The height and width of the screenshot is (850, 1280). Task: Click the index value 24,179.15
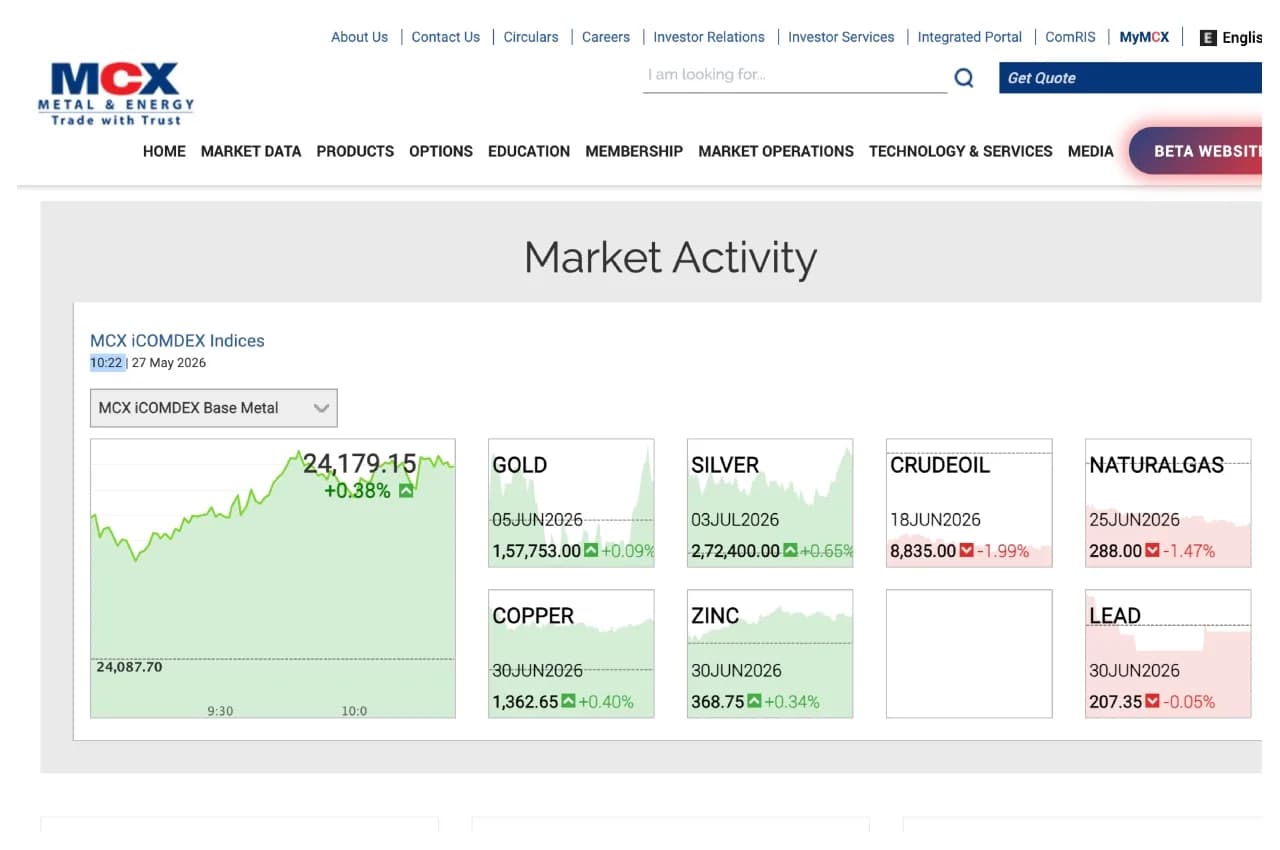360,464
